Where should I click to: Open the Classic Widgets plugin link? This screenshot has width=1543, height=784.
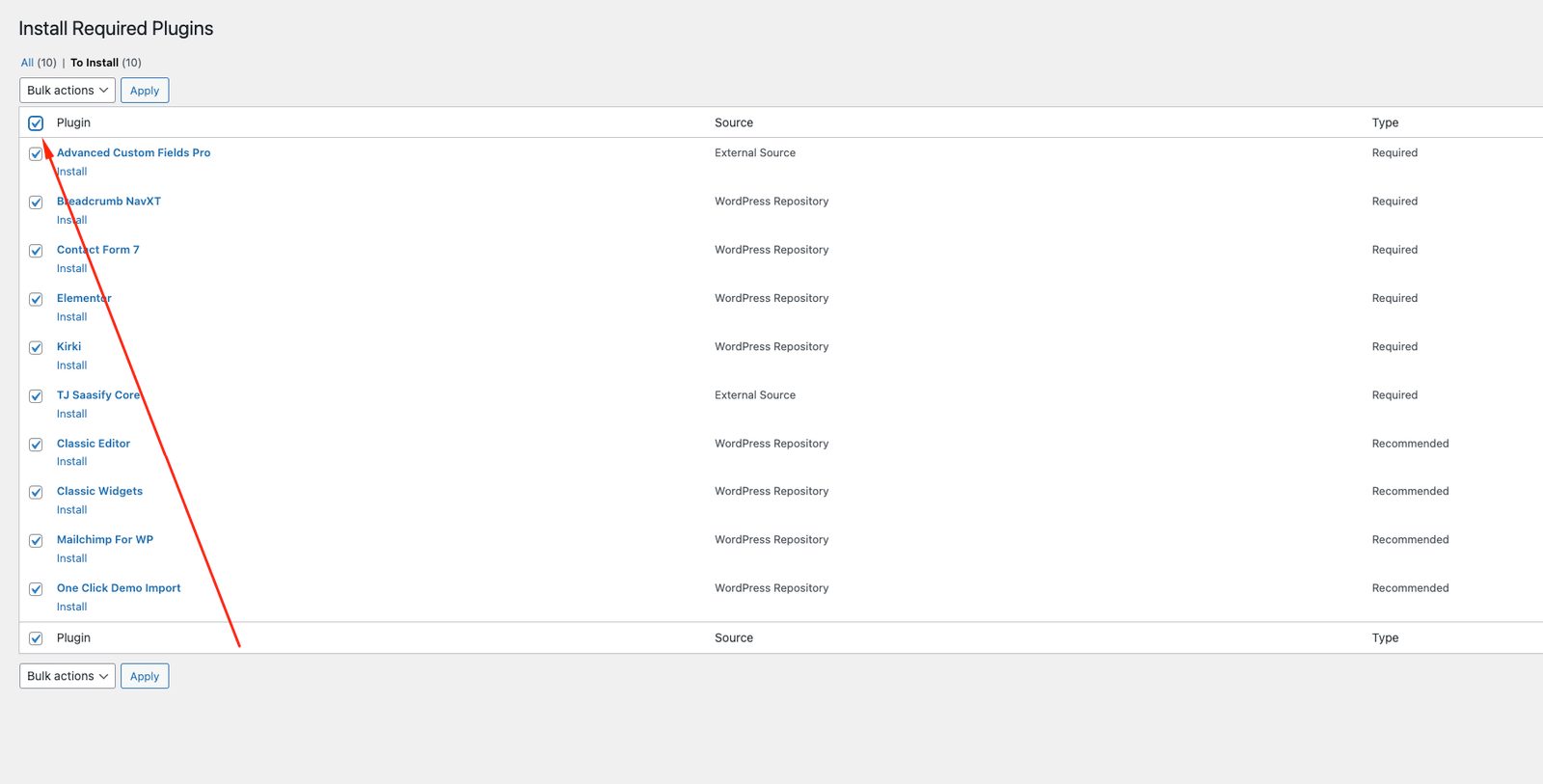coord(99,491)
